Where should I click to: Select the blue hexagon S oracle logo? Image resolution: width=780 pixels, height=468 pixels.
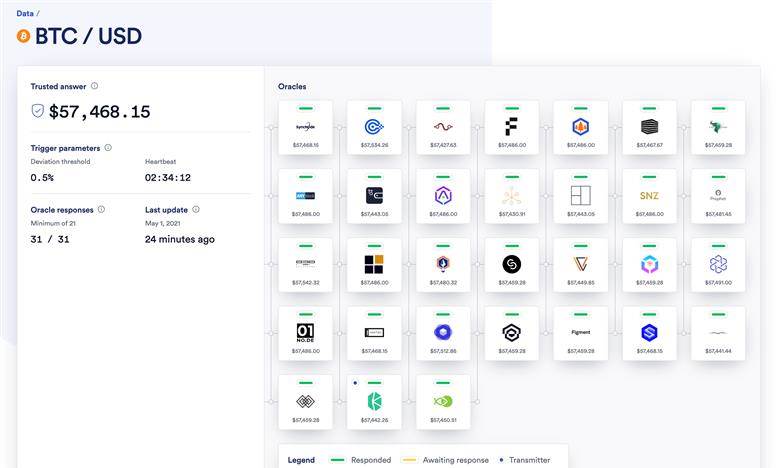[649, 332]
